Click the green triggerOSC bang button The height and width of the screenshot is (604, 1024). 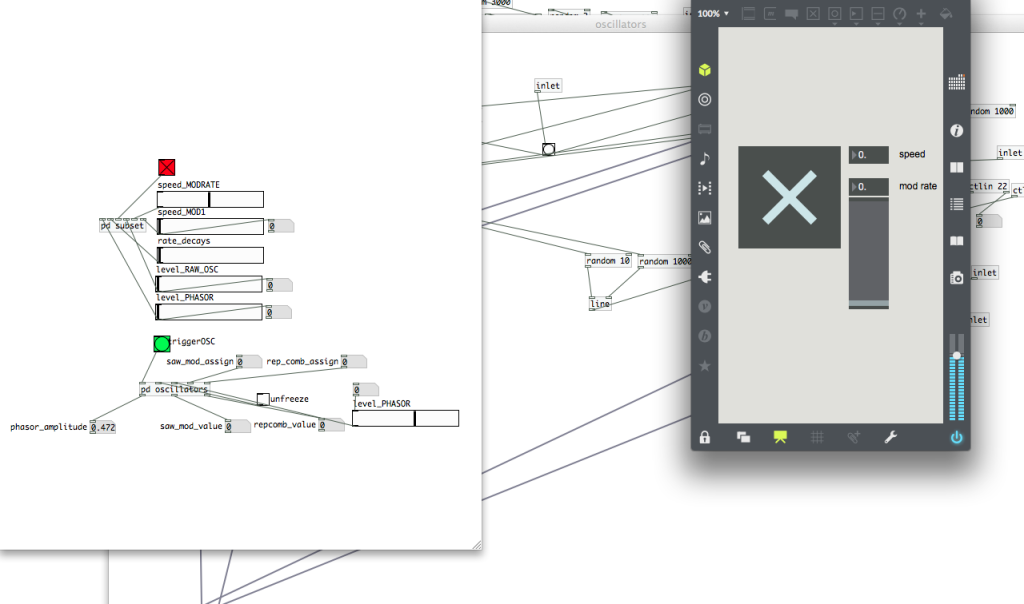tap(162, 344)
